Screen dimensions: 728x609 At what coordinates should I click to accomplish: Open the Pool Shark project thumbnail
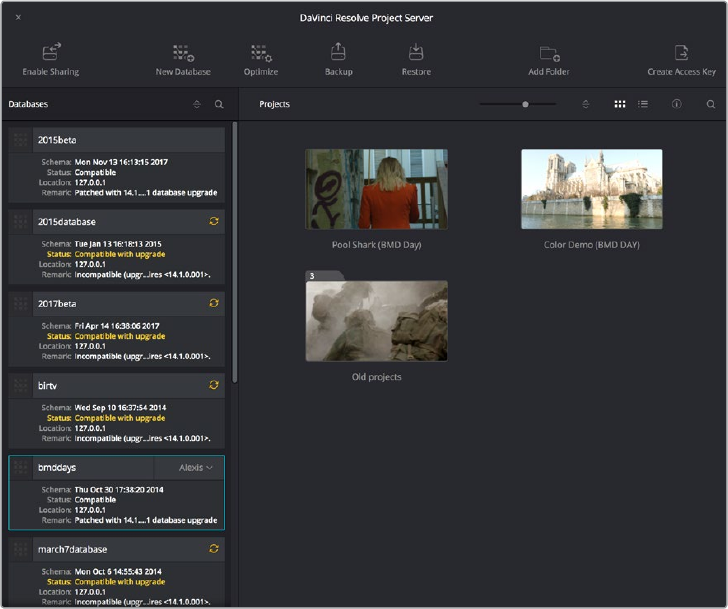point(377,189)
